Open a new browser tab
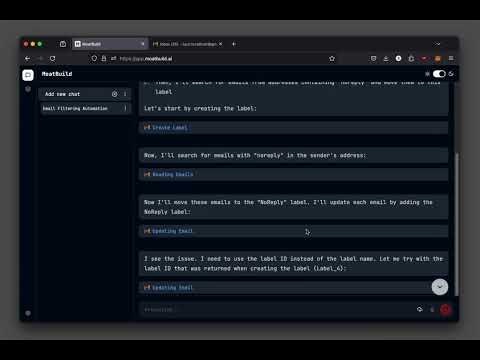Viewport: 480px width, 360px height. (x=234, y=44)
